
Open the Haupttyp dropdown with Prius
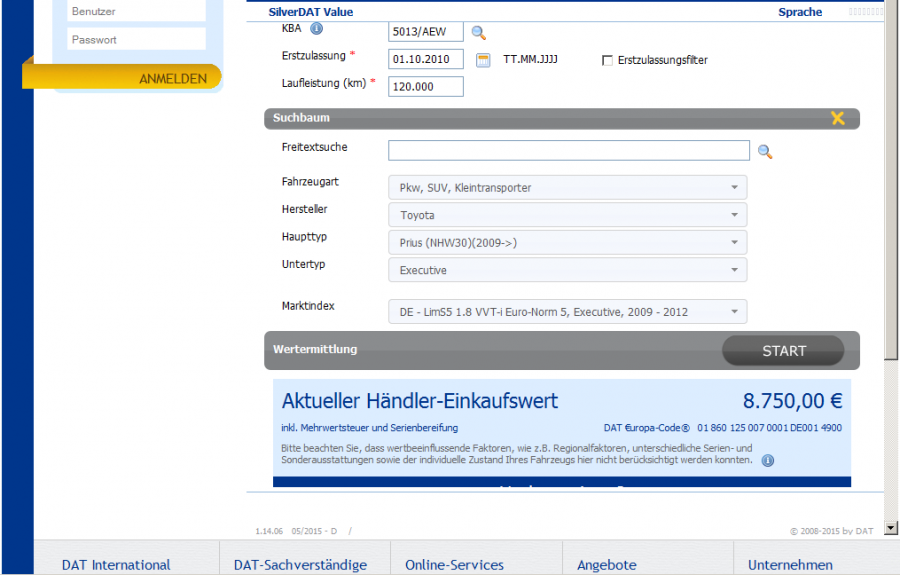pyautogui.click(x=567, y=243)
